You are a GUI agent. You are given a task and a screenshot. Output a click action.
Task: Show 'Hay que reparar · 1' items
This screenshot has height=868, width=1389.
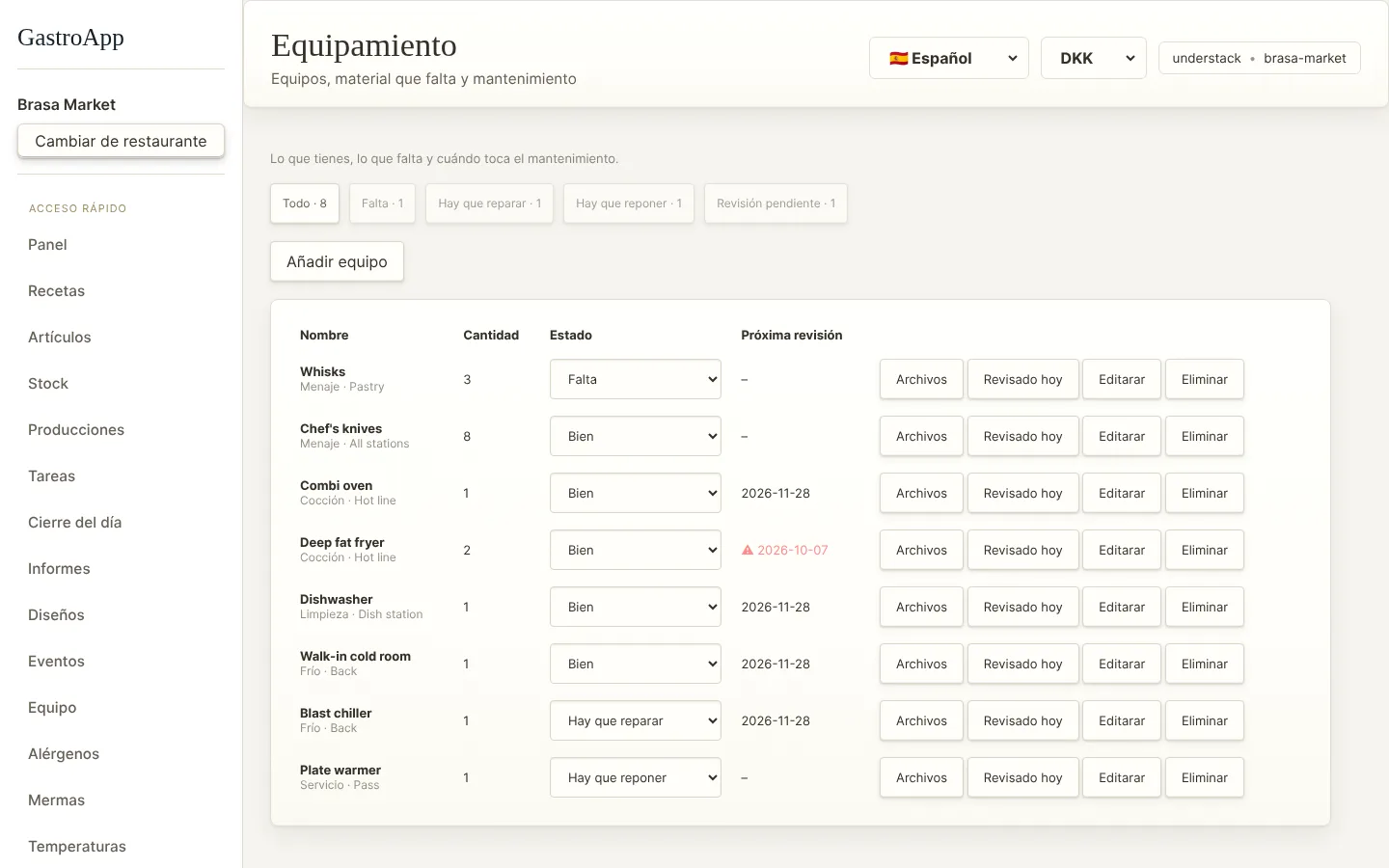point(489,203)
